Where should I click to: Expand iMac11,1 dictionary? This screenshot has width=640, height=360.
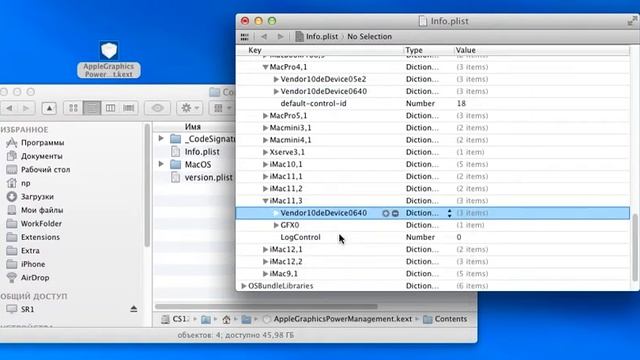pos(265,177)
